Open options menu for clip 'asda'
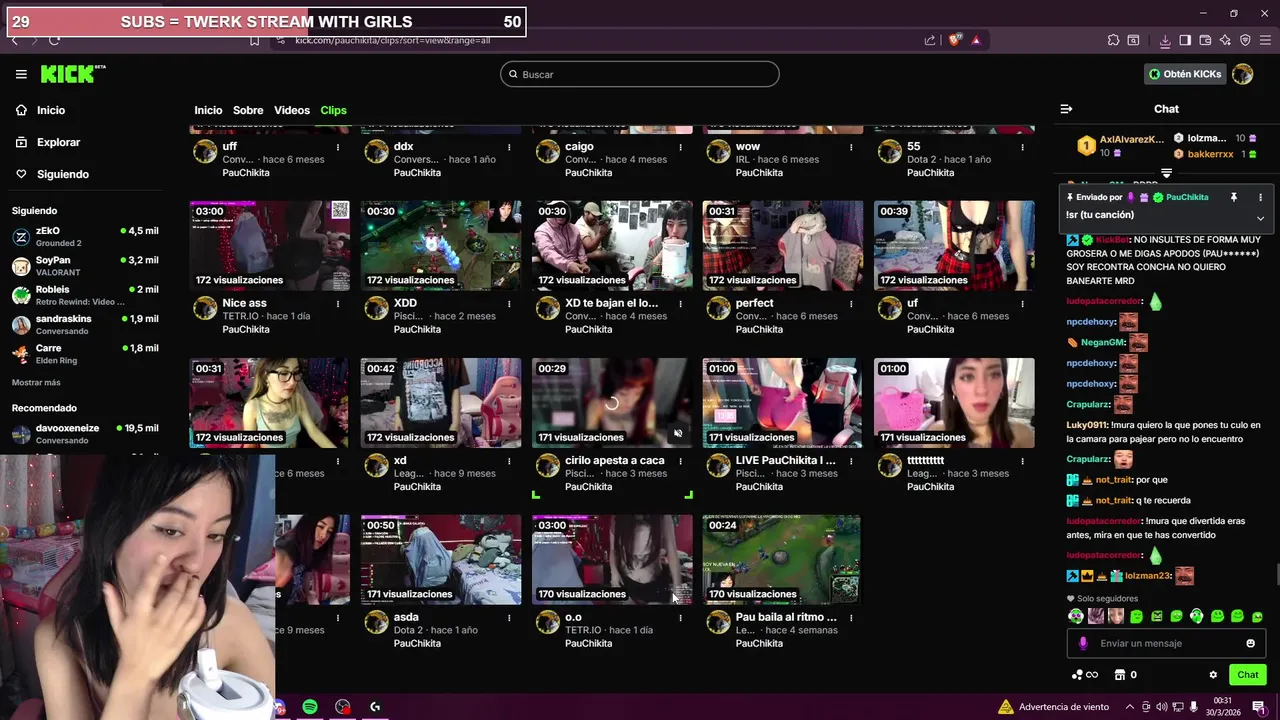 click(x=509, y=618)
